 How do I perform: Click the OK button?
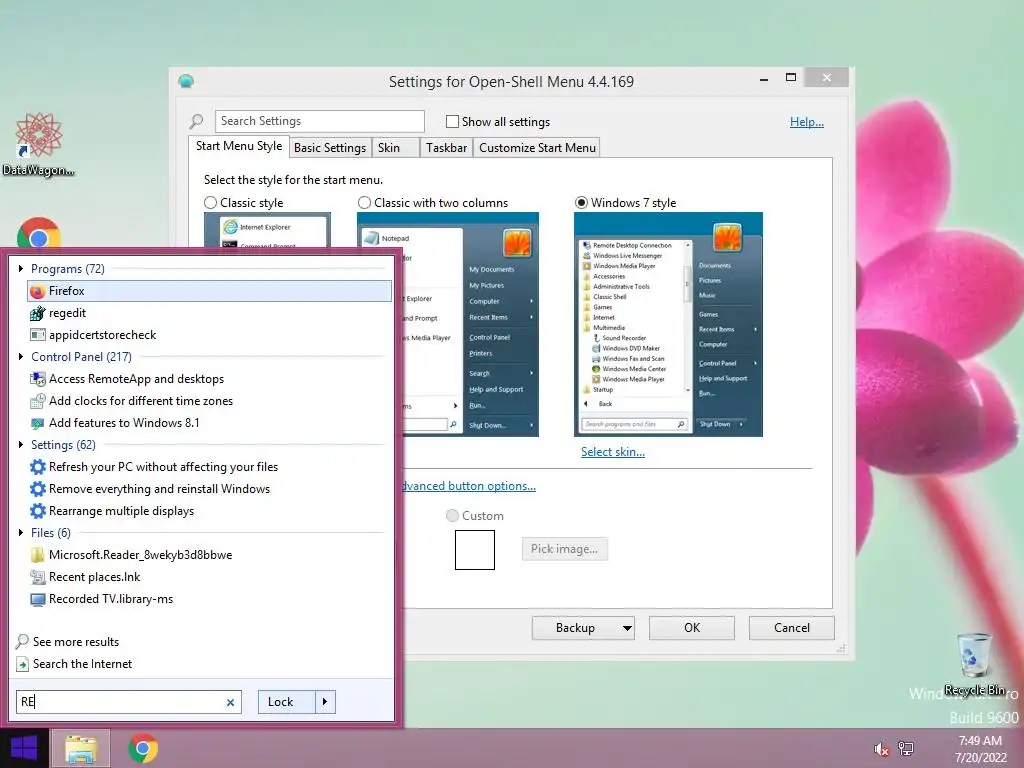click(692, 628)
